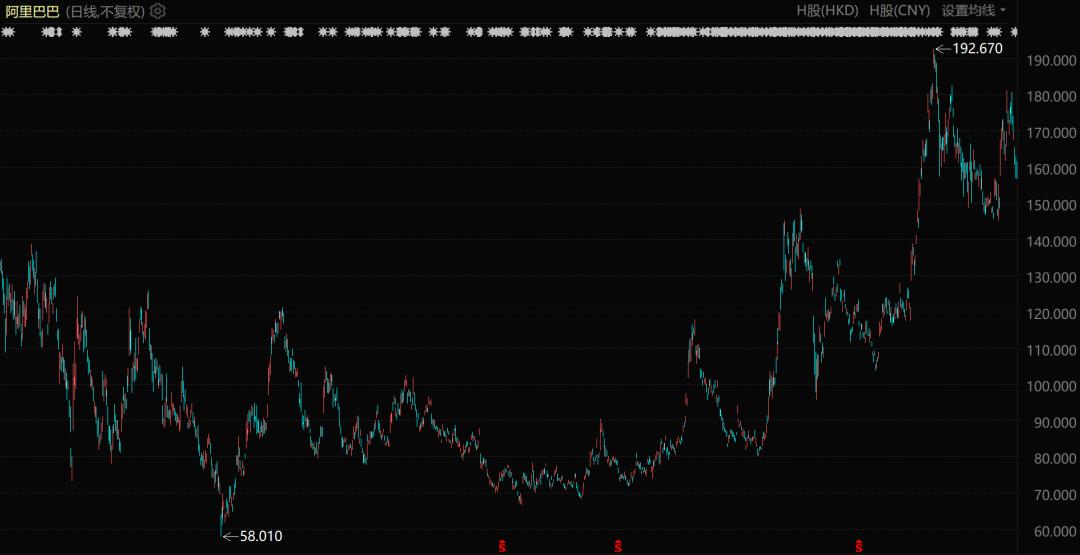Click the 100.000 price axis label
Screen dimensions: 1080x555
(x=1051, y=386)
